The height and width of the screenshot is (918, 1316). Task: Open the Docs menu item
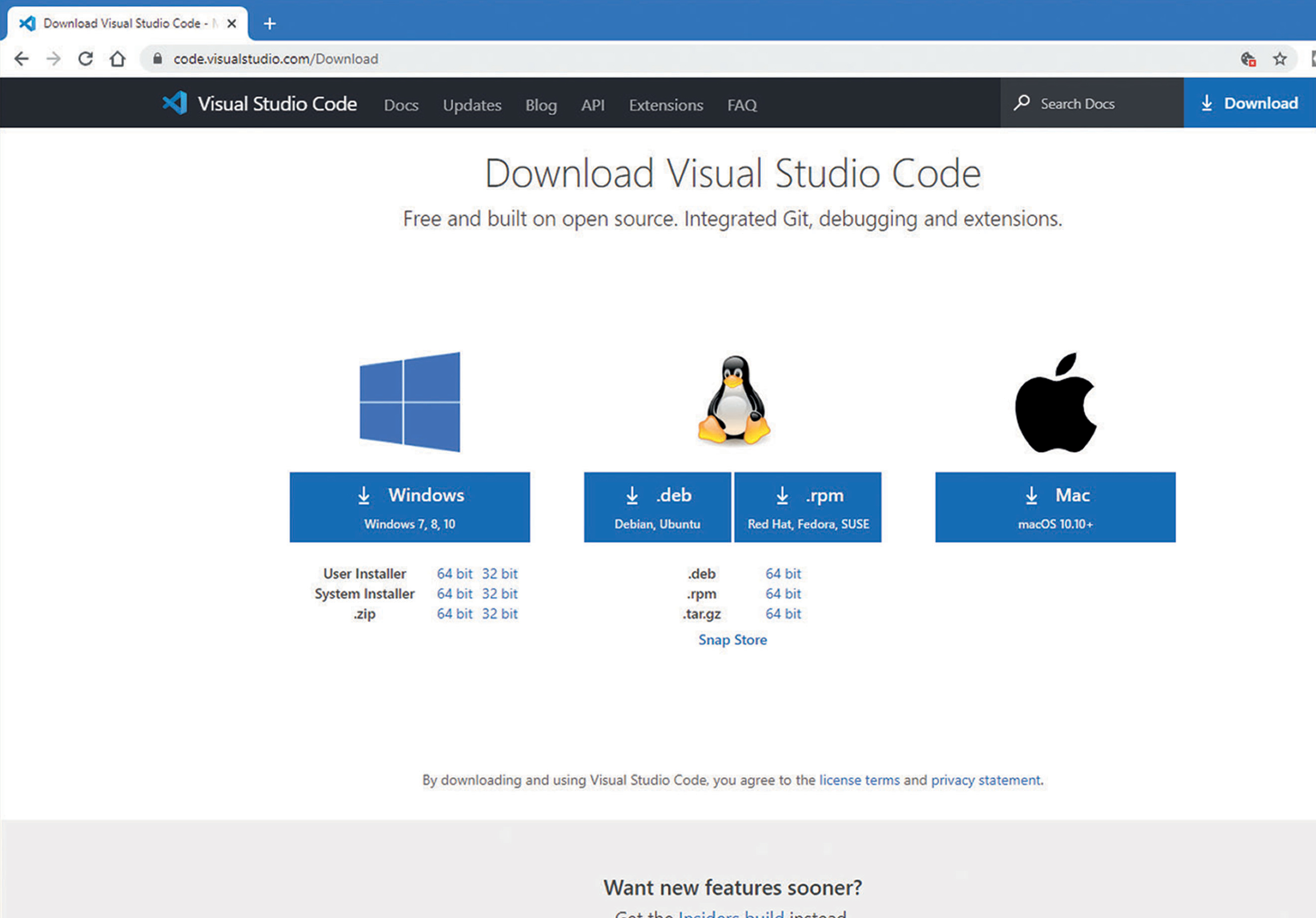[x=401, y=105]
